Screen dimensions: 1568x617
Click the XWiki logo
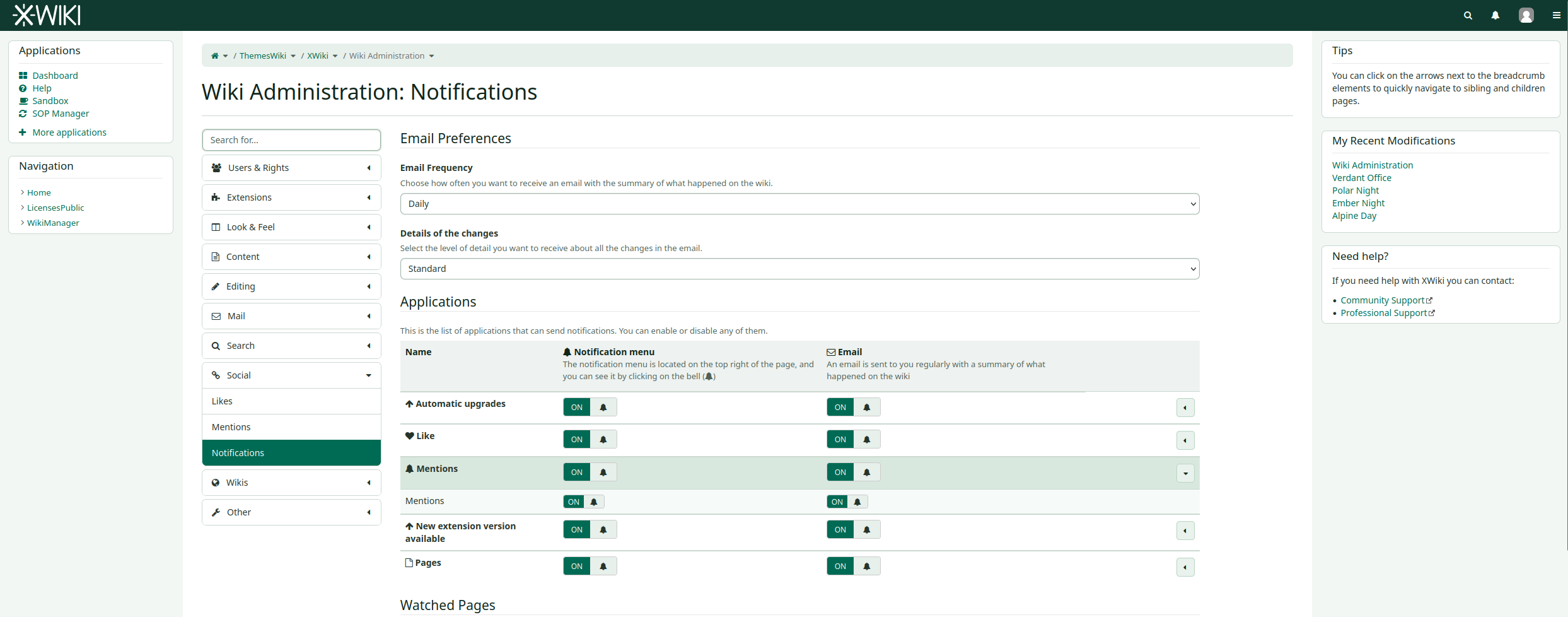(47, 15)
